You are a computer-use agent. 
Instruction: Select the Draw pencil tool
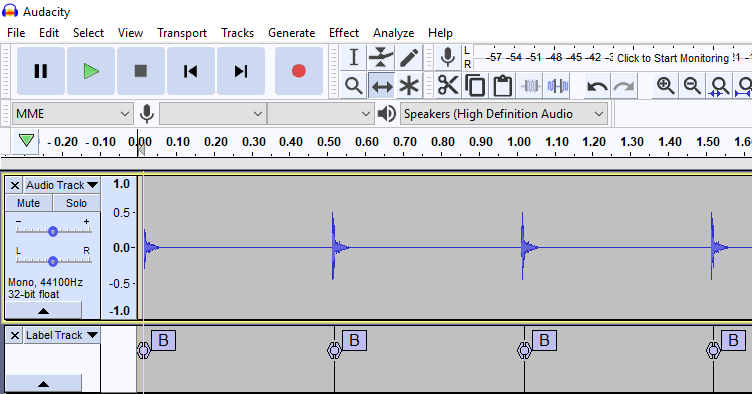click(409, 58)
